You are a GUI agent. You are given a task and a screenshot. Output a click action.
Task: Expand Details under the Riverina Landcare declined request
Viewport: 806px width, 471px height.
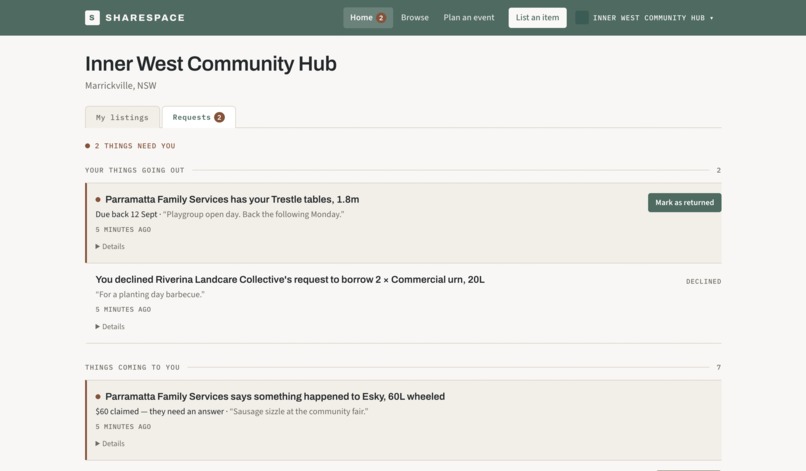coord(110,327)
